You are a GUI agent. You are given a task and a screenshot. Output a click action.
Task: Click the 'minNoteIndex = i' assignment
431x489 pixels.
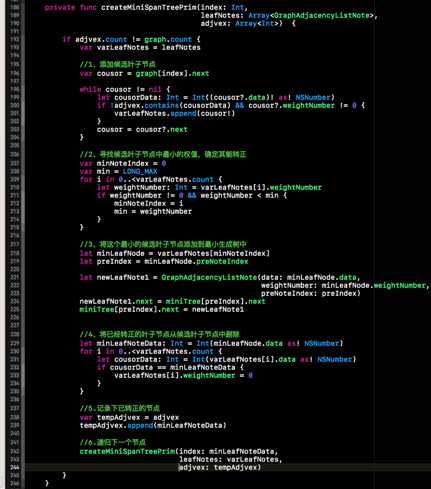(x=149, y=203)
